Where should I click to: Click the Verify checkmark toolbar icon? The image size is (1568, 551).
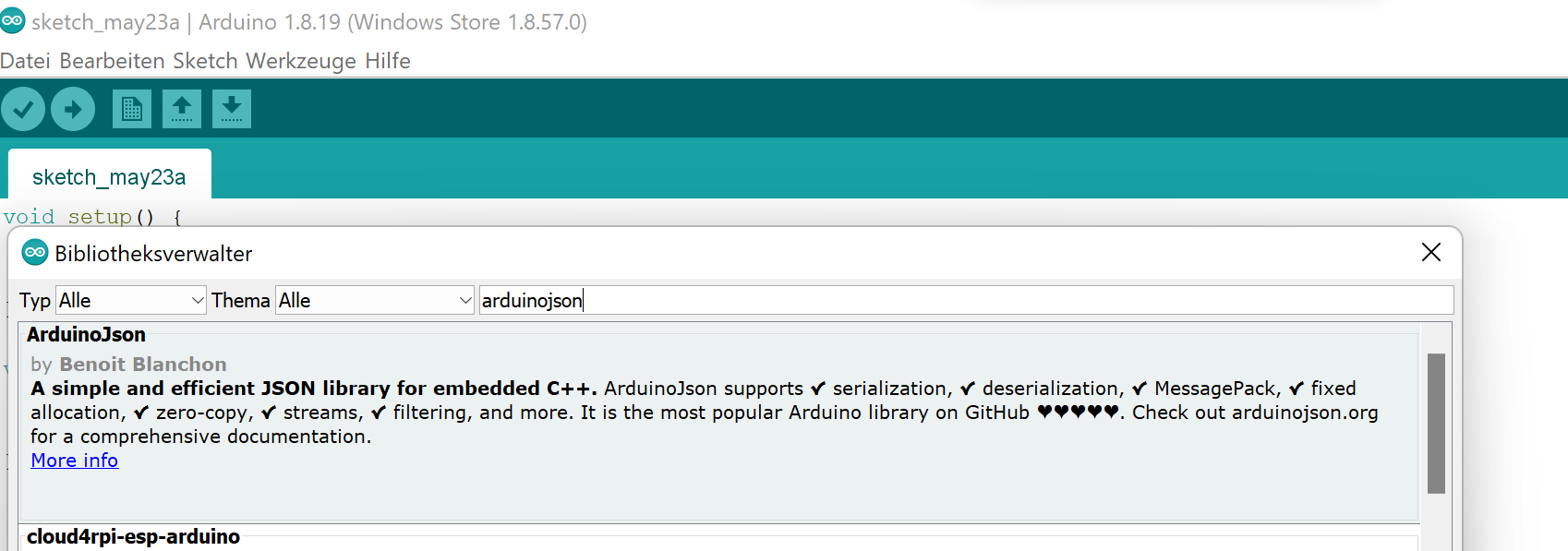[x=23, y=110]
